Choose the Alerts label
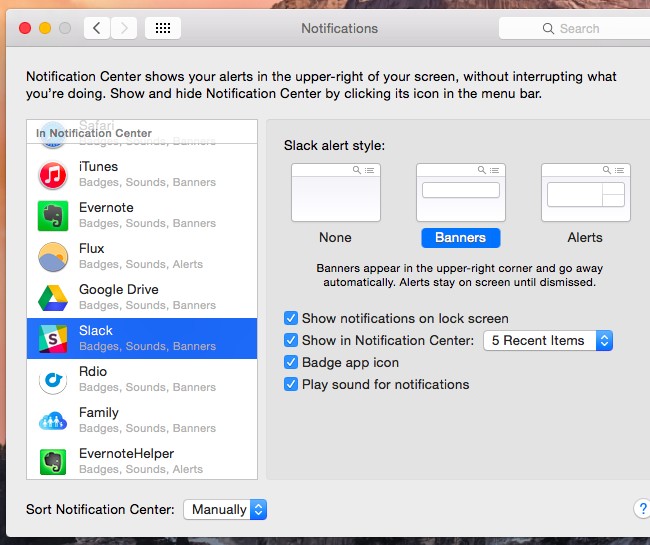650x545 pixels. pos(585,237)
